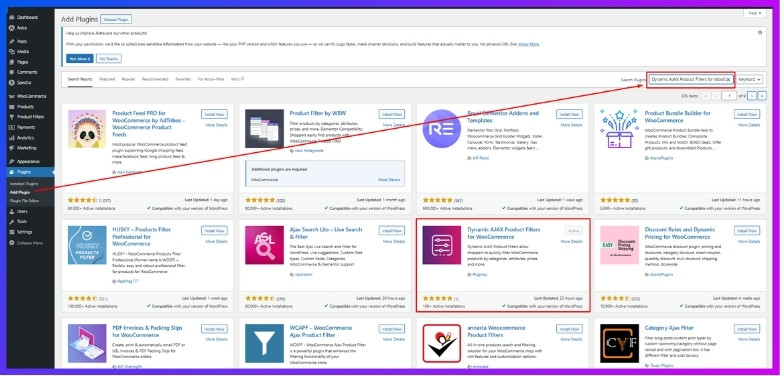Click the Product Bundle Builder box icon
Viewport: 780px width, 376px height.
coord(619,129)
